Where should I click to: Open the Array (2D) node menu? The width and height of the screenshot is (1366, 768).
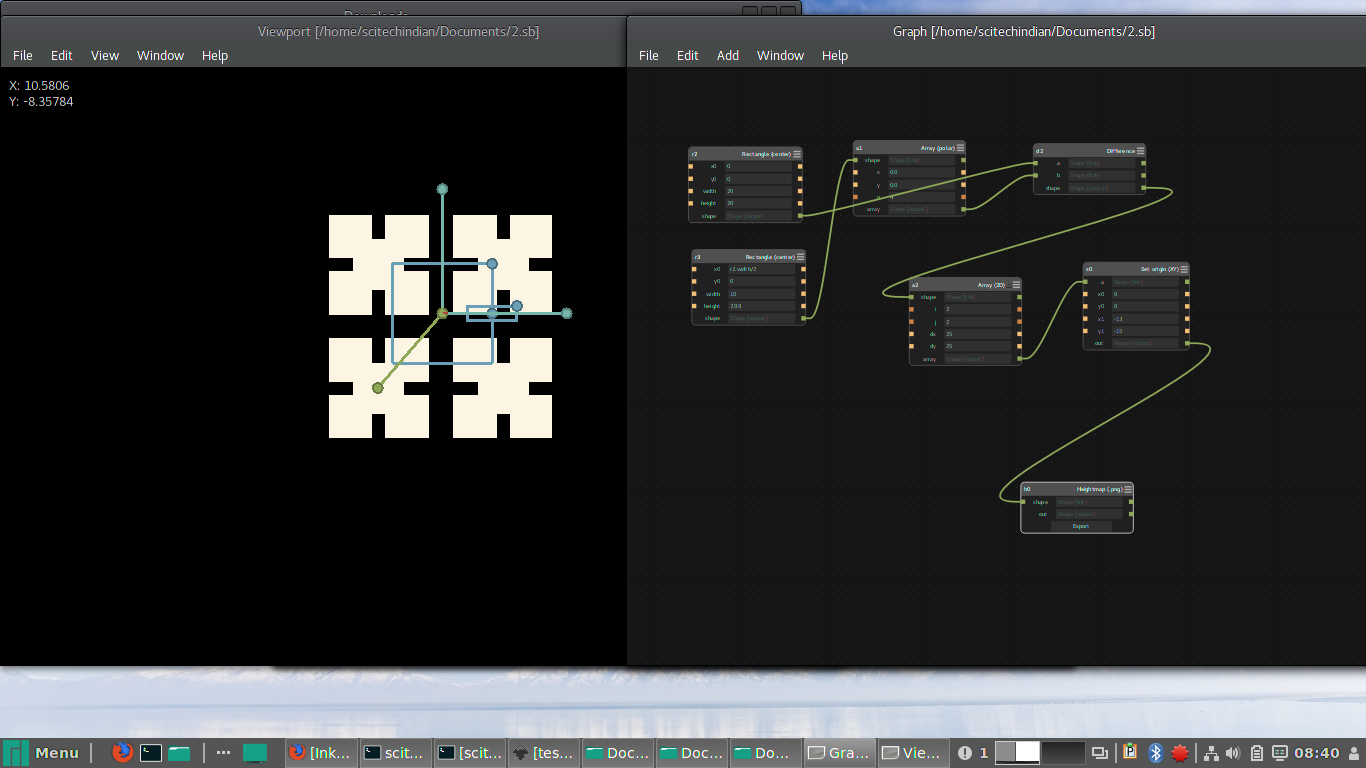coord(1016,284)
